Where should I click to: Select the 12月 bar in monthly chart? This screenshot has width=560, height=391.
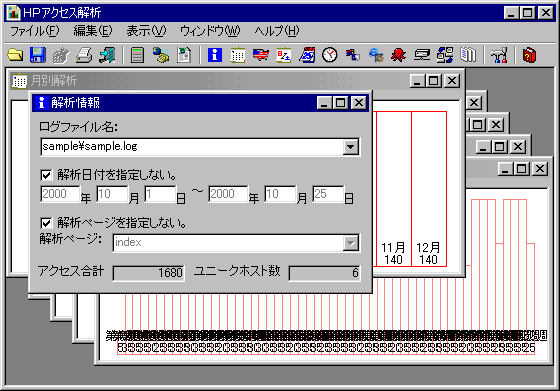pos(429,189)
